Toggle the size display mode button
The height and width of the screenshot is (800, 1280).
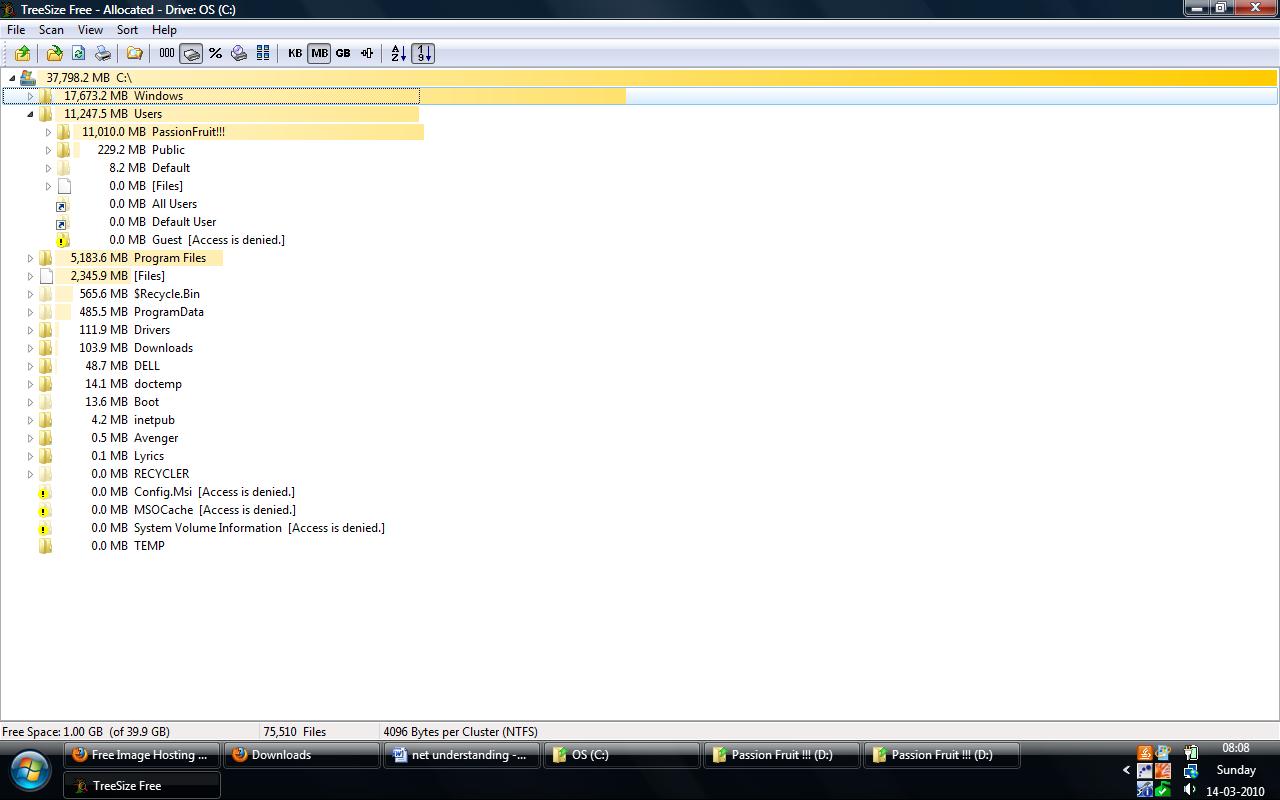[190, 53]
